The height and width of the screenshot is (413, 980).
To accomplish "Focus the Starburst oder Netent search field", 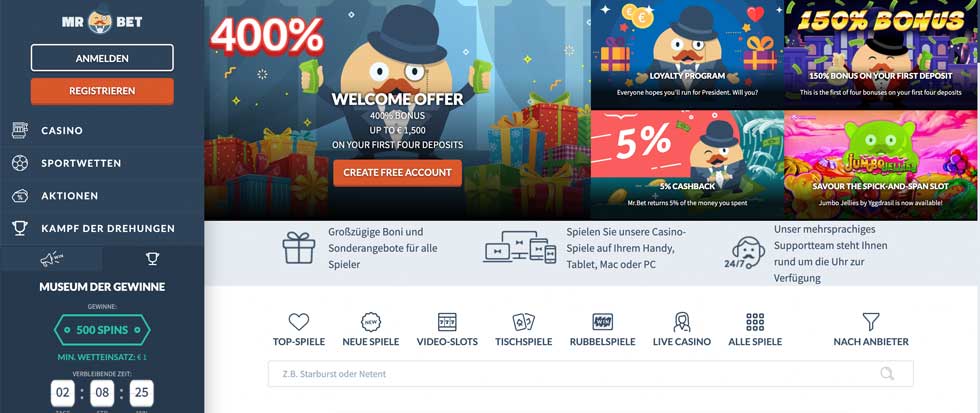I will coord(590,374).
